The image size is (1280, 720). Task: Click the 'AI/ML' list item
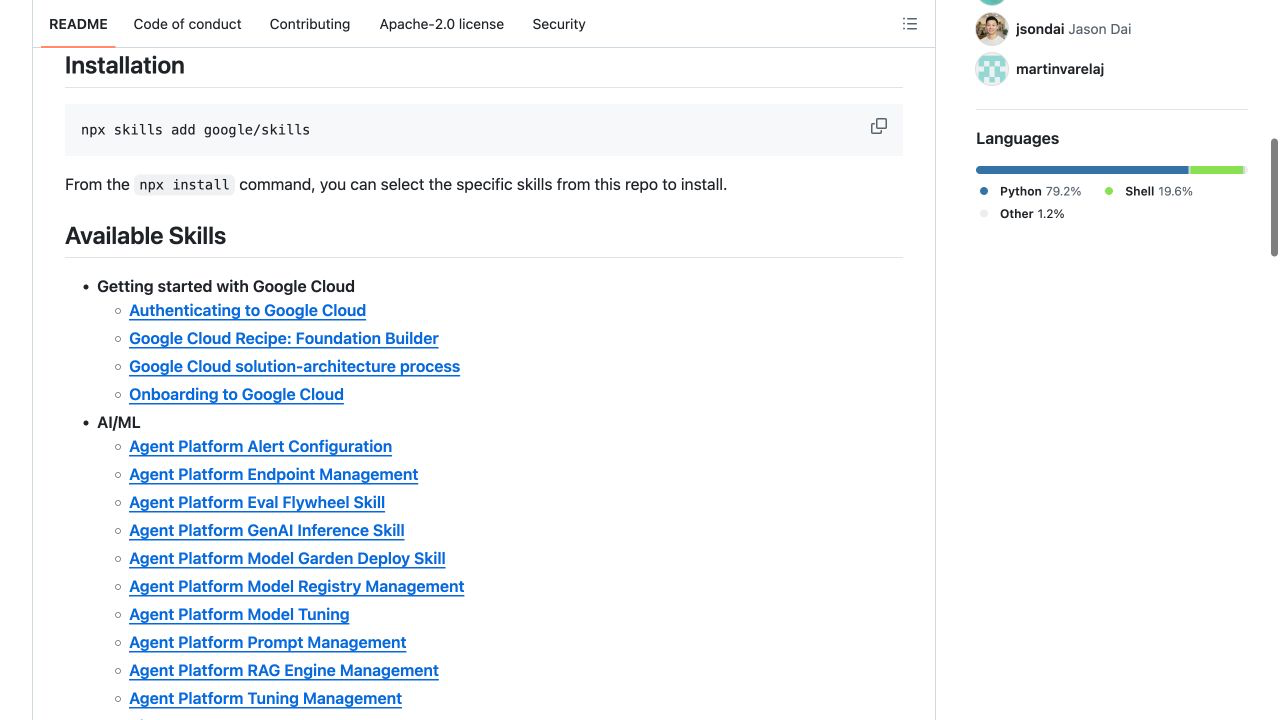pyautogui.click(x=118, y=422)
